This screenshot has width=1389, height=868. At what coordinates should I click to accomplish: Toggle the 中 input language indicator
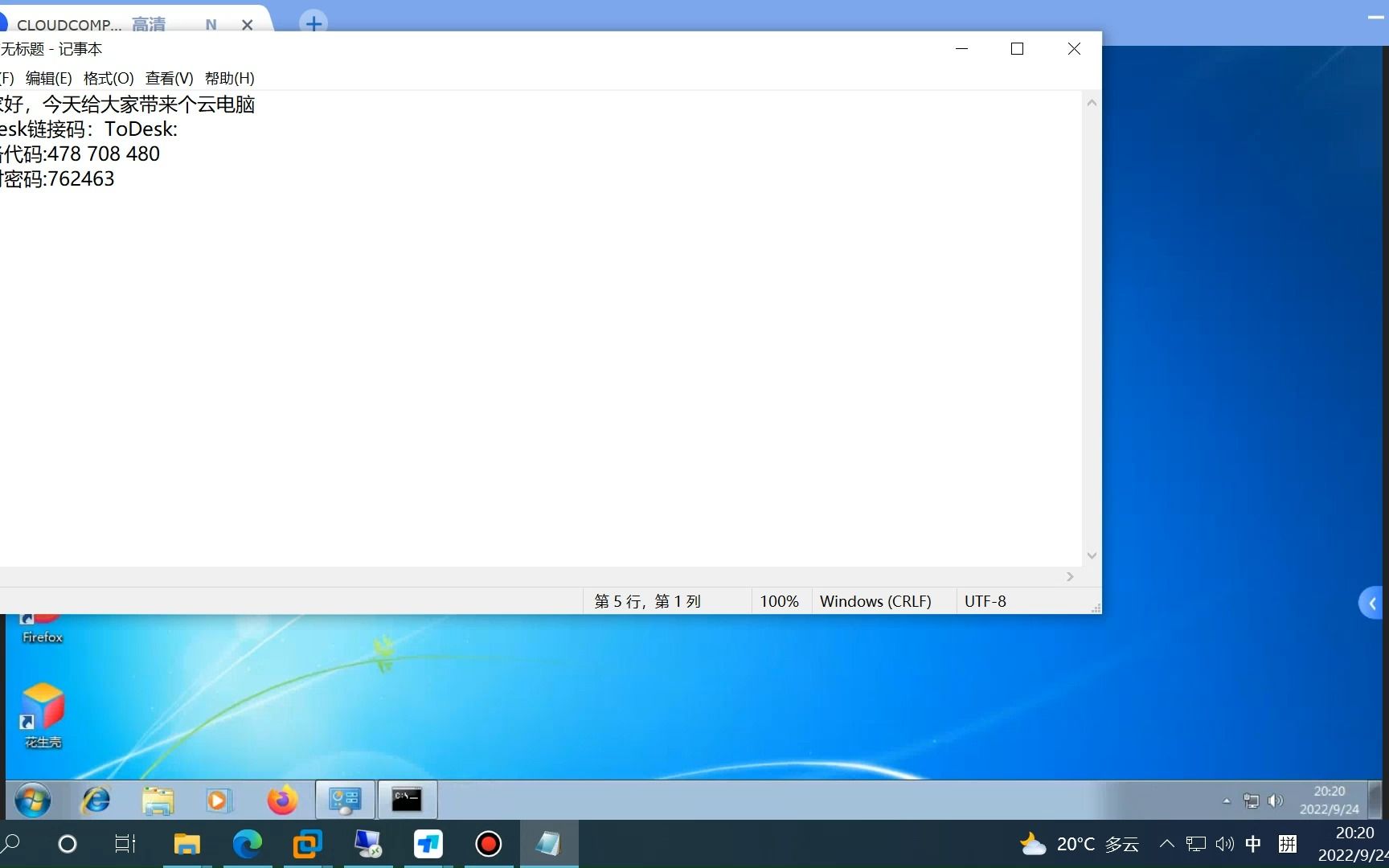pos(1253,844)
